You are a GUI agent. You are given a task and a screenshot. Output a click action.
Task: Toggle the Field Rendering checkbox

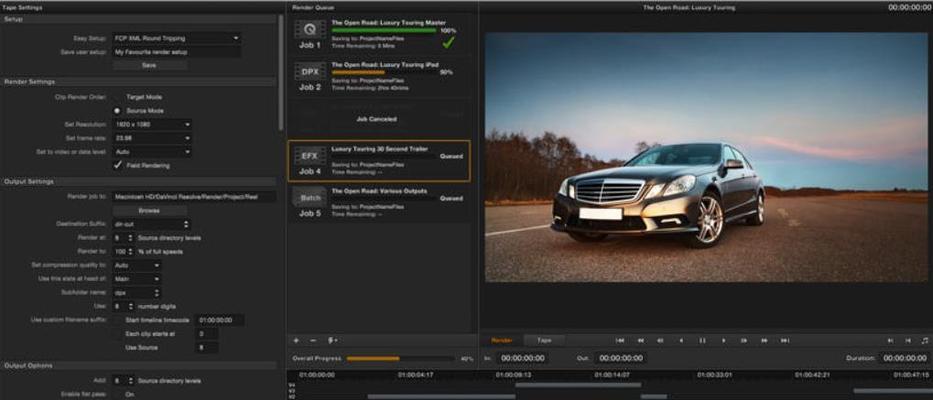(117, 165)
